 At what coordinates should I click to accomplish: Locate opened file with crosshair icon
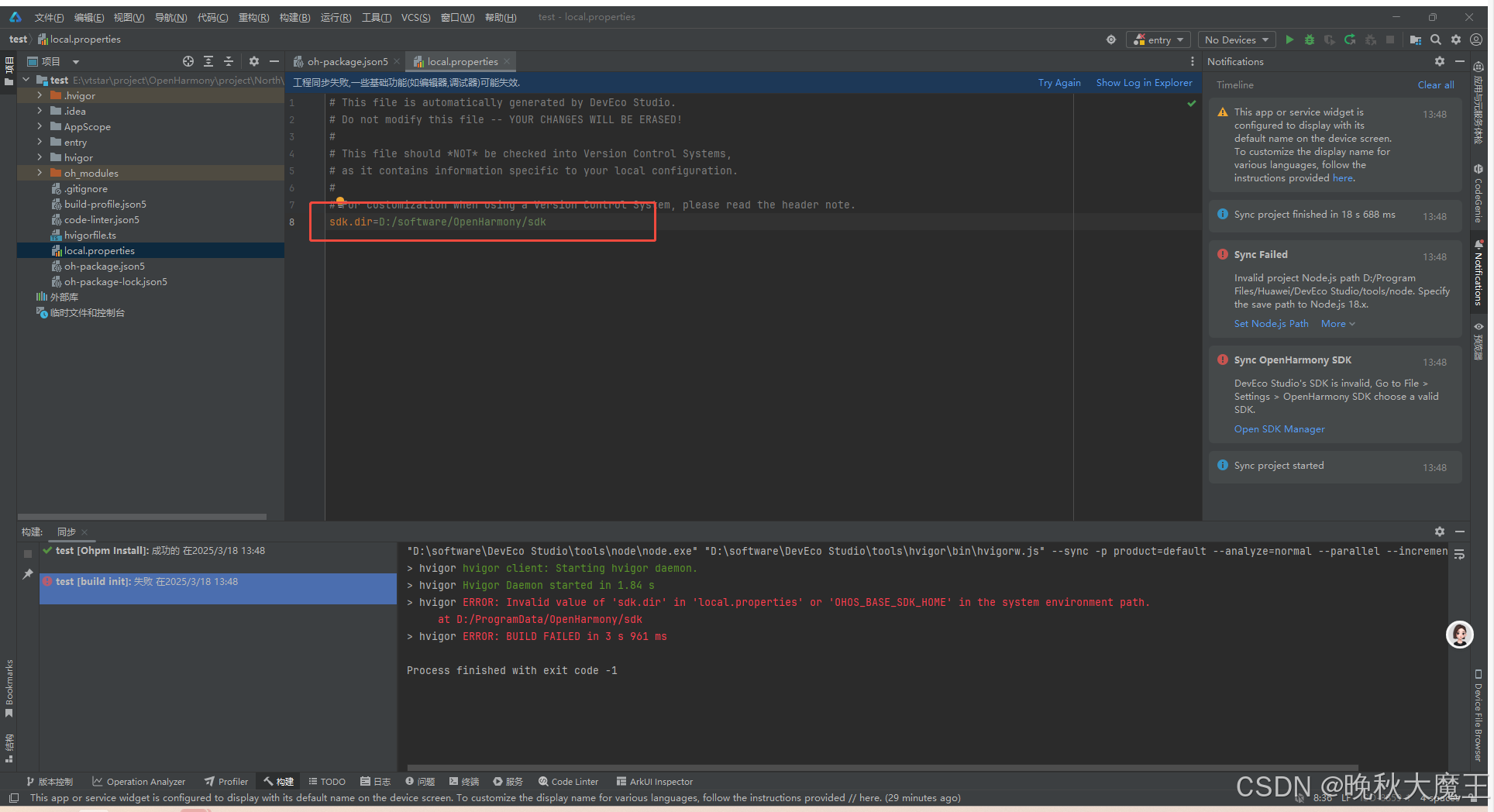(x=188, y=61)
